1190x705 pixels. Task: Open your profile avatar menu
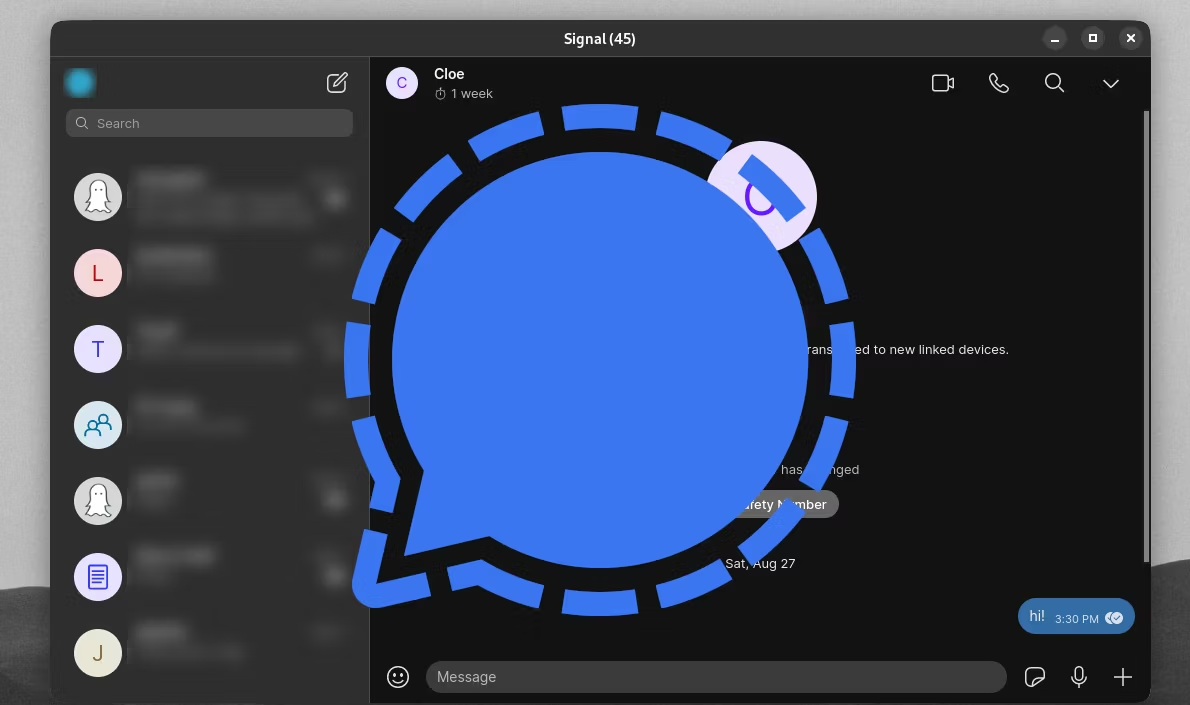click(x=80, y=83)
